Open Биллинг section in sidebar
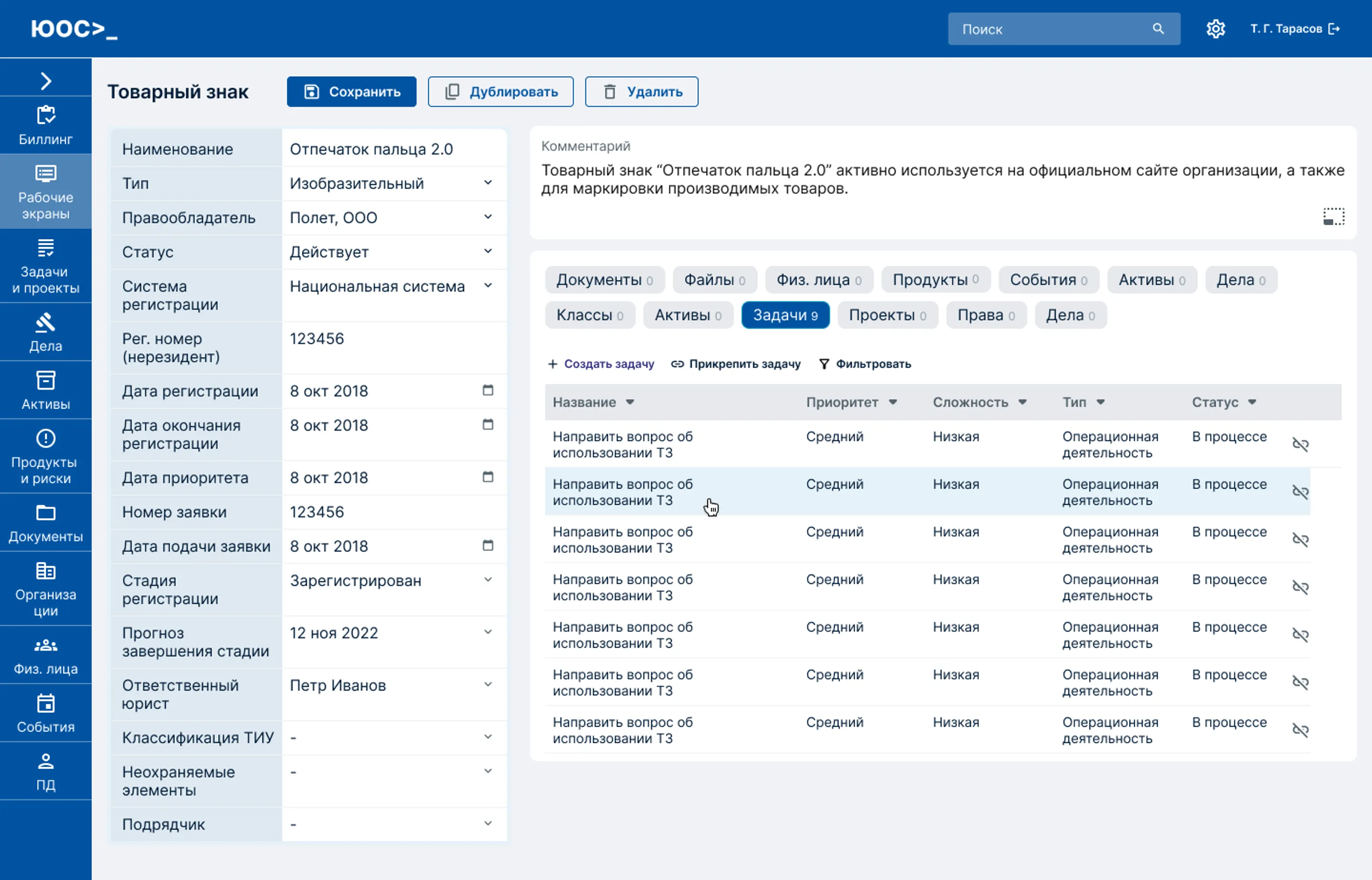The height and width of the screenshot is (880, 1372). 46,126
